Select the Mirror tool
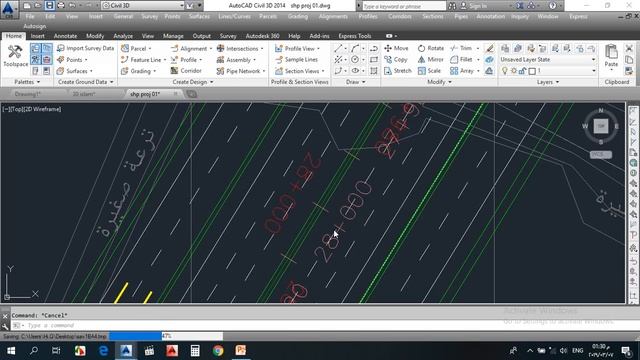The height and width of the screenshot is (360, 640). (431, 60)
